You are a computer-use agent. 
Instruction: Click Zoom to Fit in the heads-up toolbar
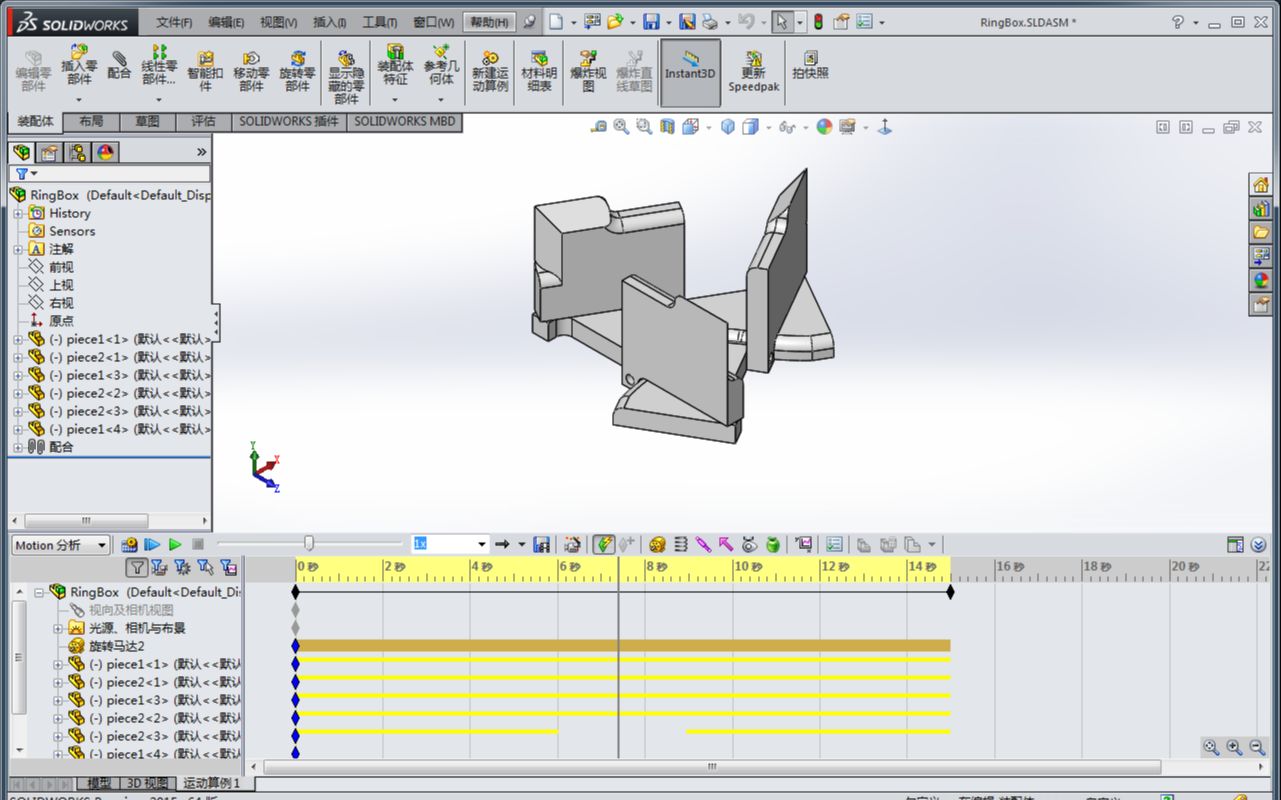point(621,126)
